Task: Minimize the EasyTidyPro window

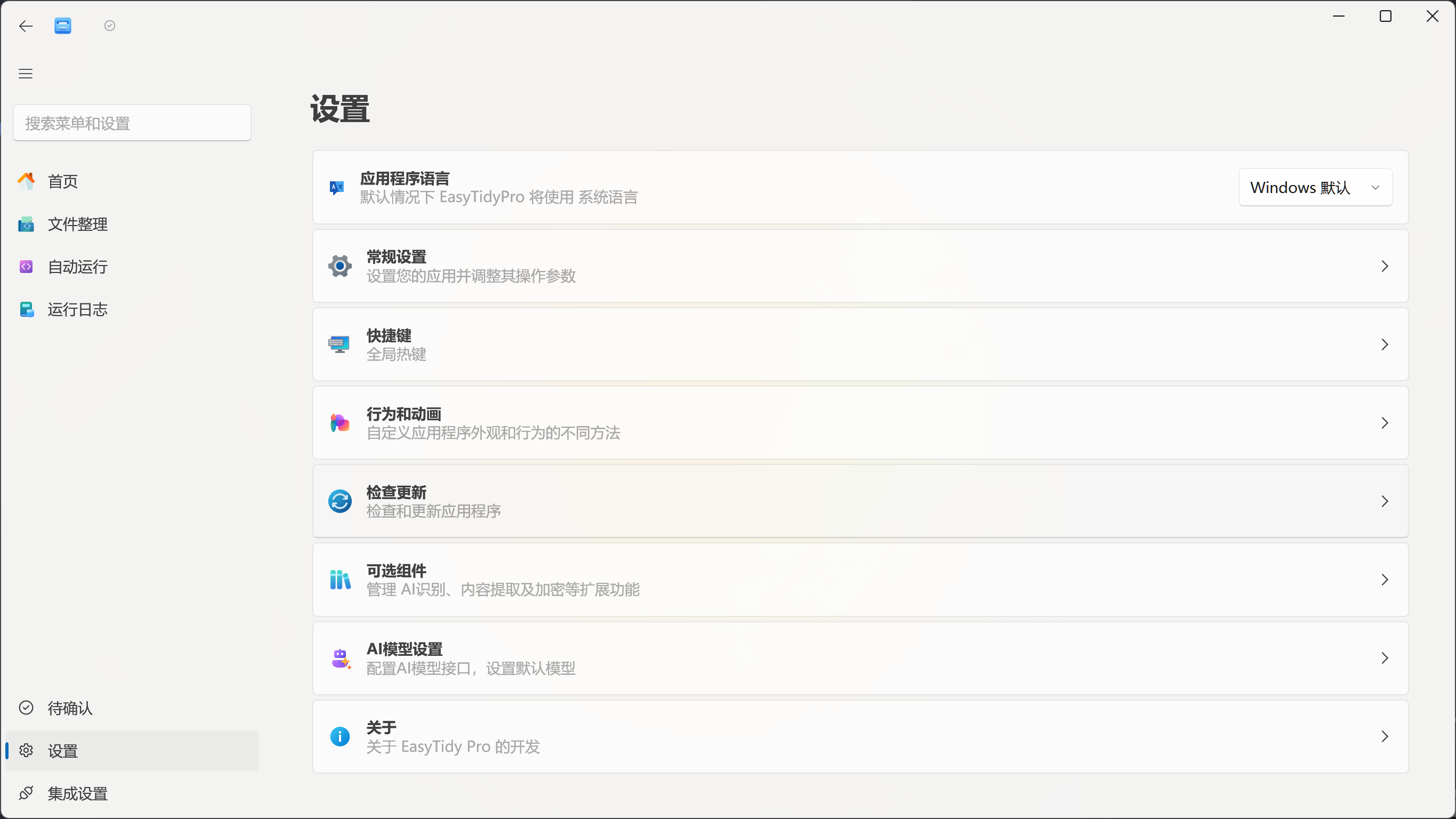Action: pos(1338,17)
